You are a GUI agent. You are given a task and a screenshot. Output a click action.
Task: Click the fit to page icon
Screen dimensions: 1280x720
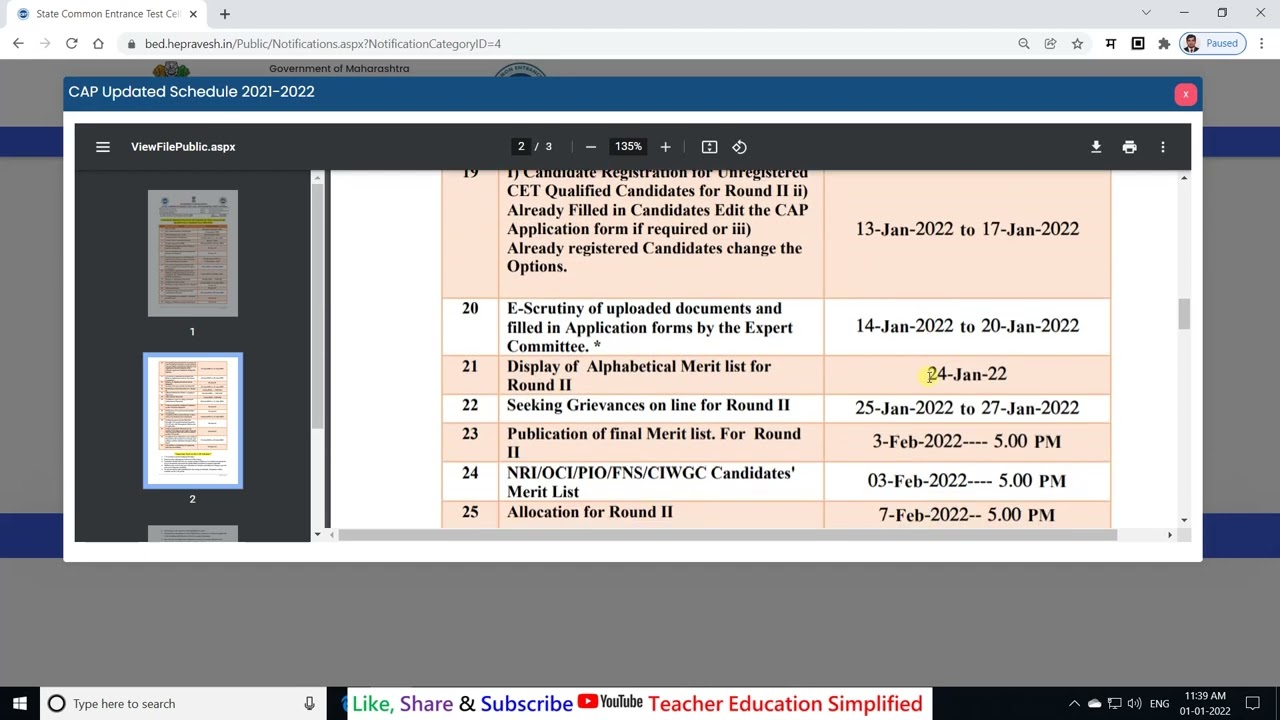709,147
